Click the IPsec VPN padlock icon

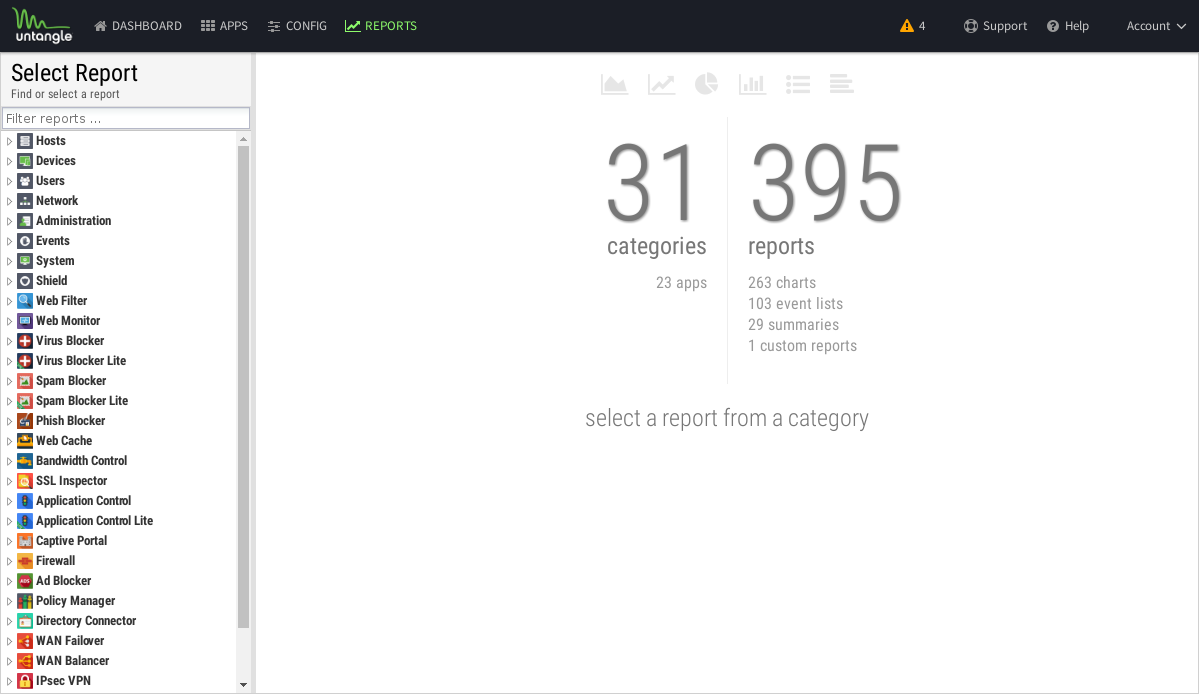click(25, 680)
